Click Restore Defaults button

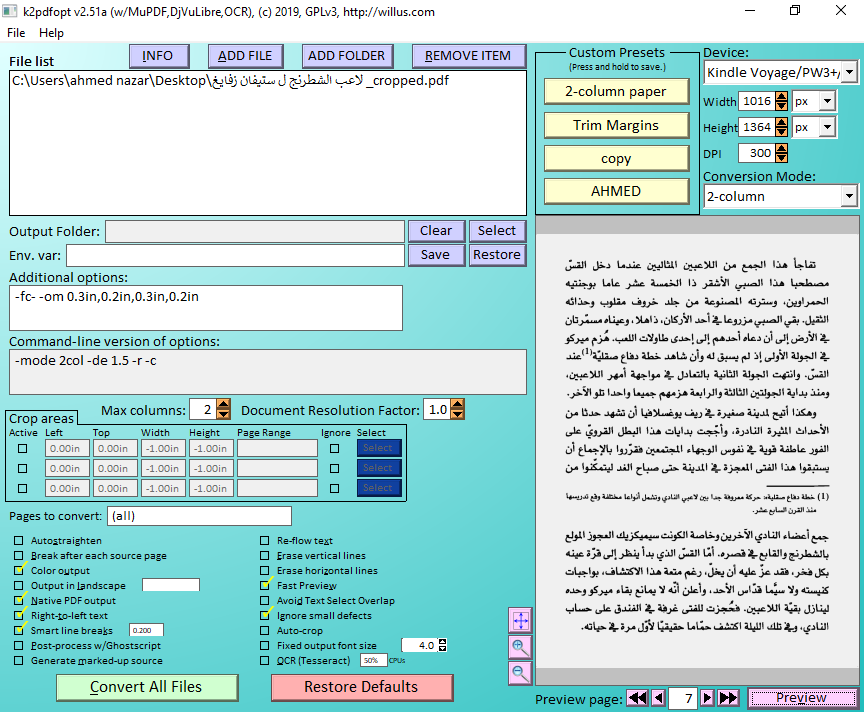pyautogui.click(x=362, y=687)
